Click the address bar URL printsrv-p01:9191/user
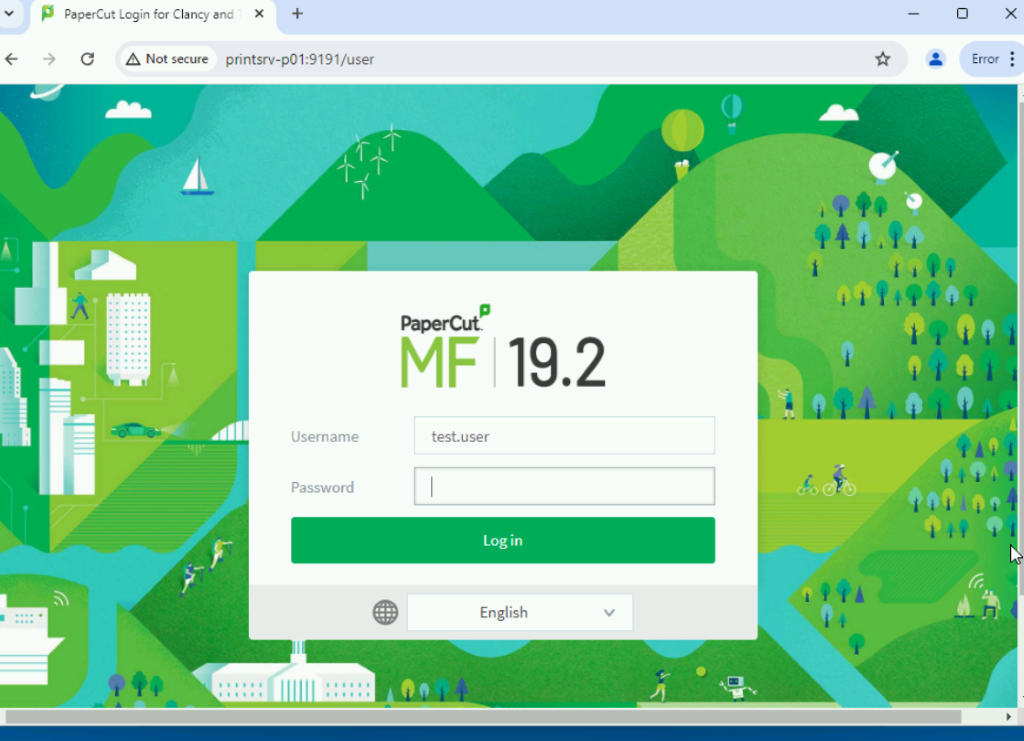Screen dimensions: 1024x741 pyautogui.click(x=300, y=59)
